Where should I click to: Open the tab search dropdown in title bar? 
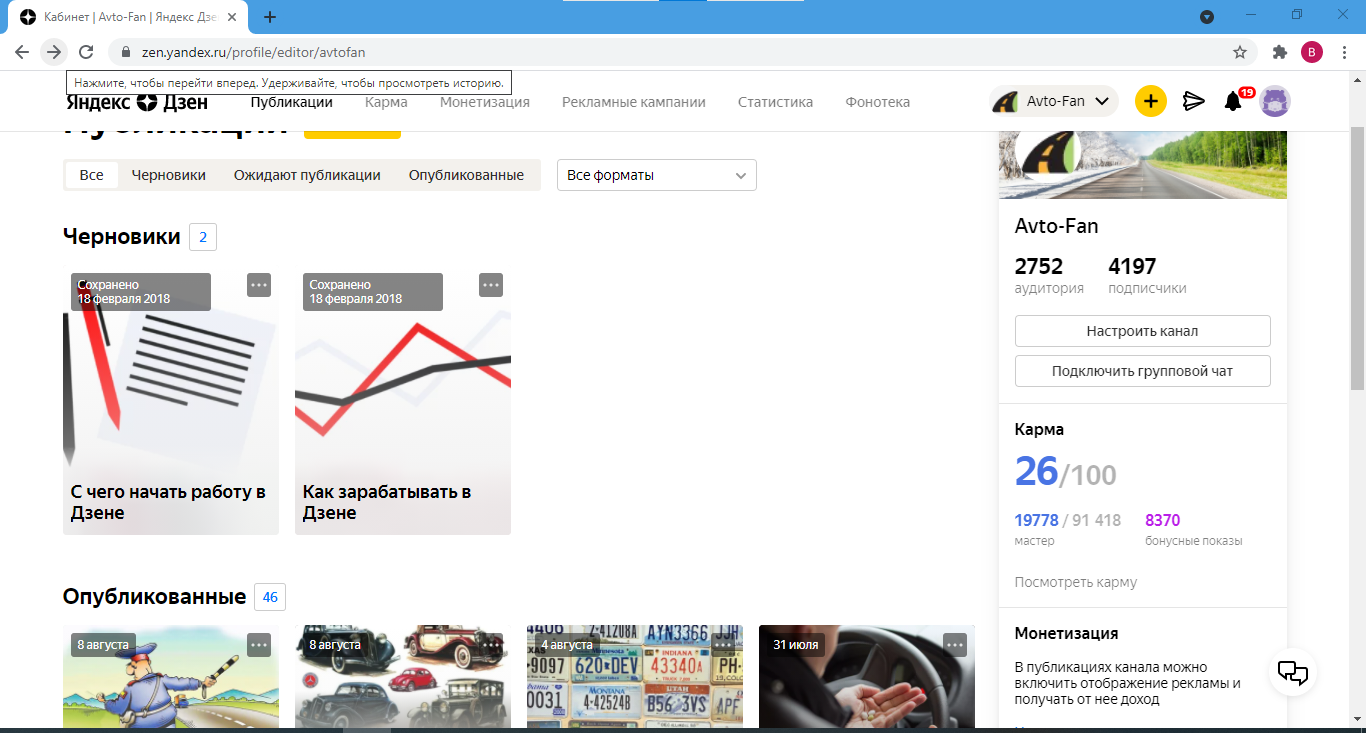(1207, 17)
